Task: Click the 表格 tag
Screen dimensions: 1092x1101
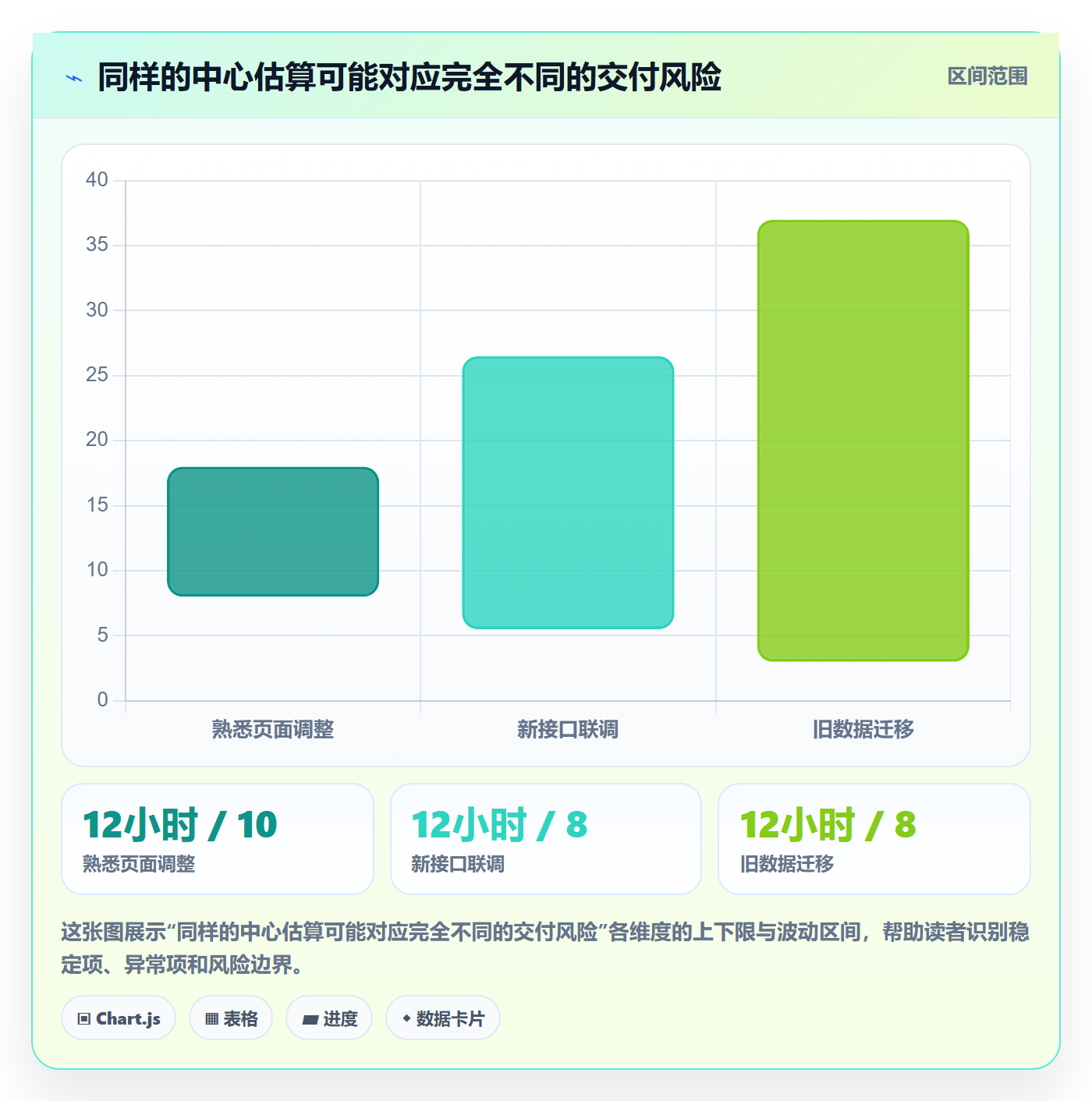Action: [231, 1018]
